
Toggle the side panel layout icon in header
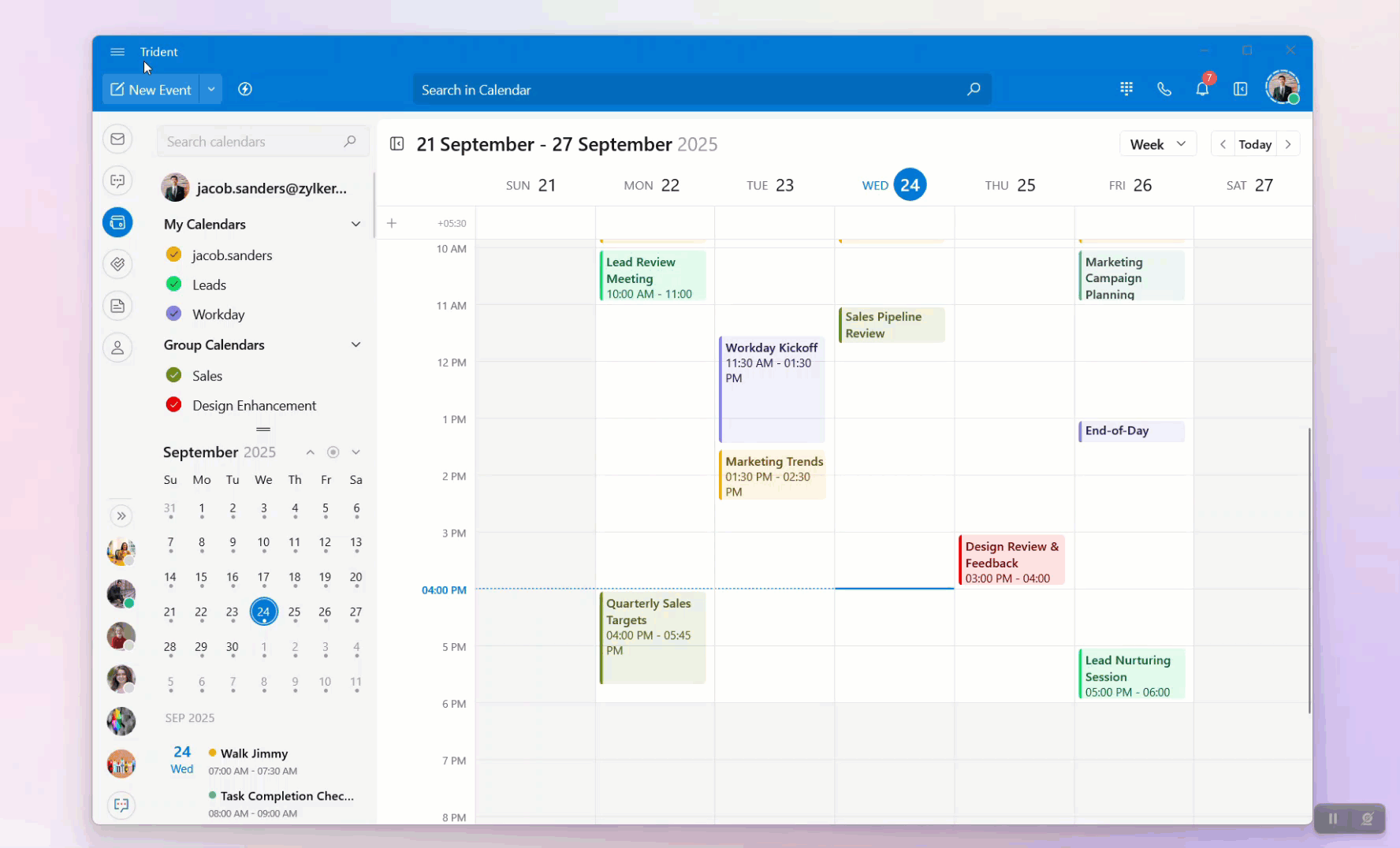[1241, 89]
